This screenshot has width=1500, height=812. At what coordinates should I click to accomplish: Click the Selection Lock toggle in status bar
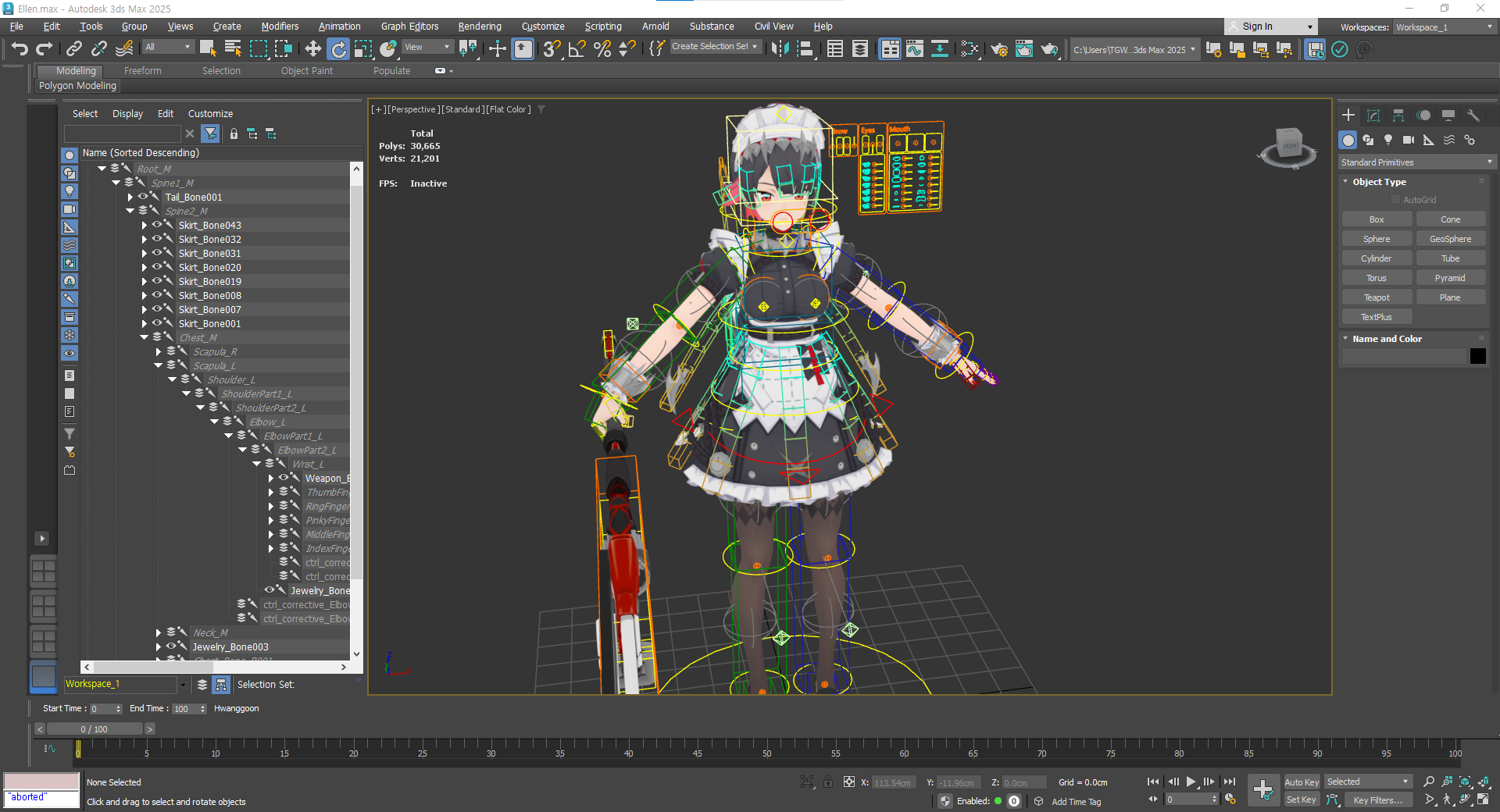click(828, 782)
